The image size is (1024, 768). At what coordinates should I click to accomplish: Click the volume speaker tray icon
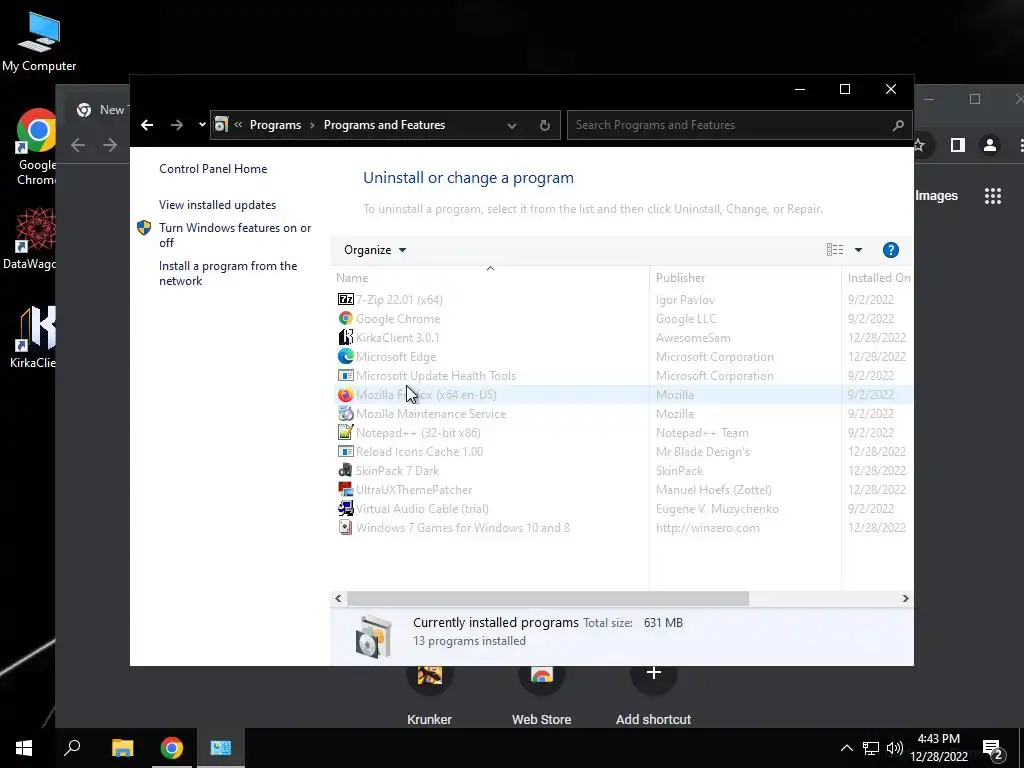(895, 748)
